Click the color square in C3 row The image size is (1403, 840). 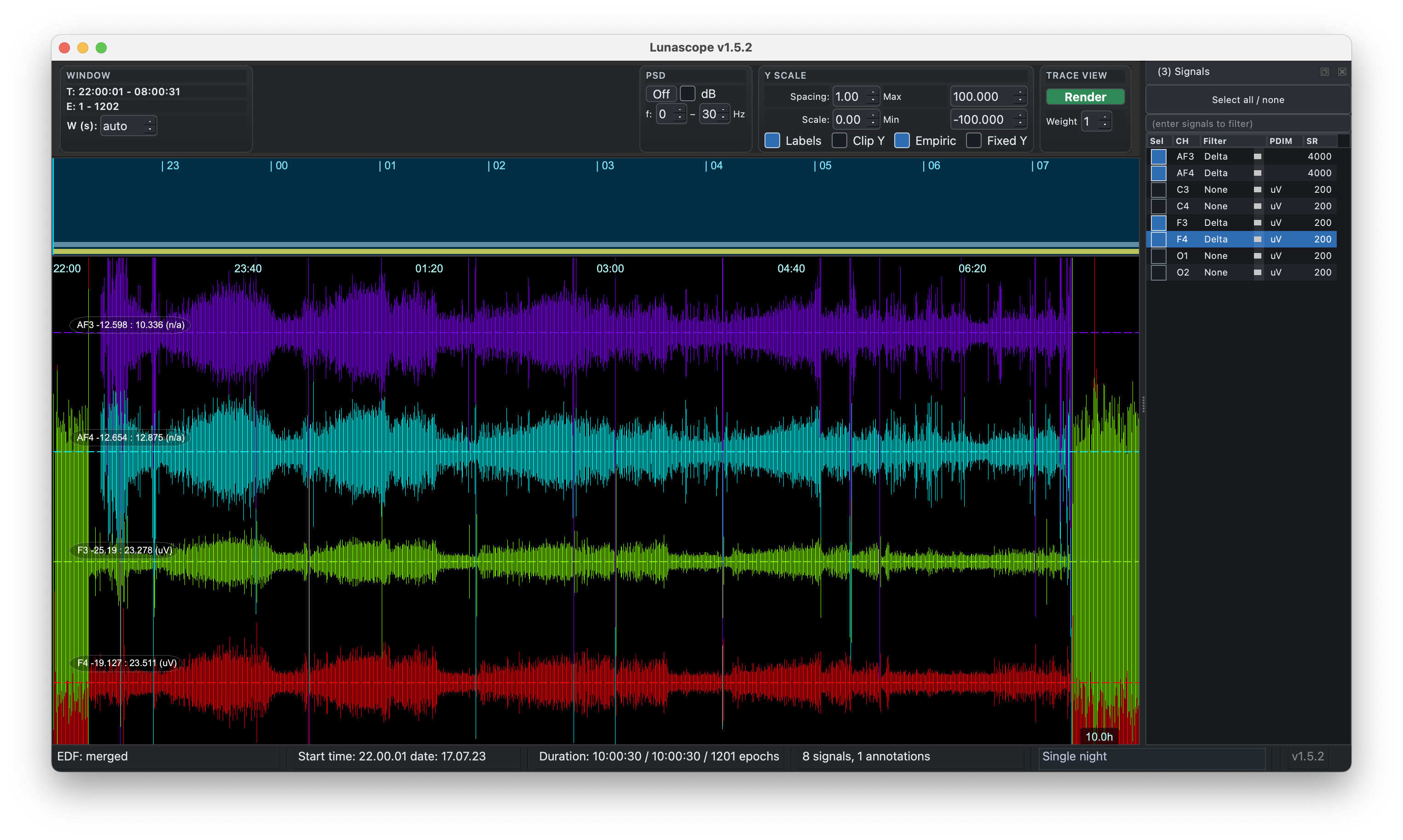click(1257, 190)
